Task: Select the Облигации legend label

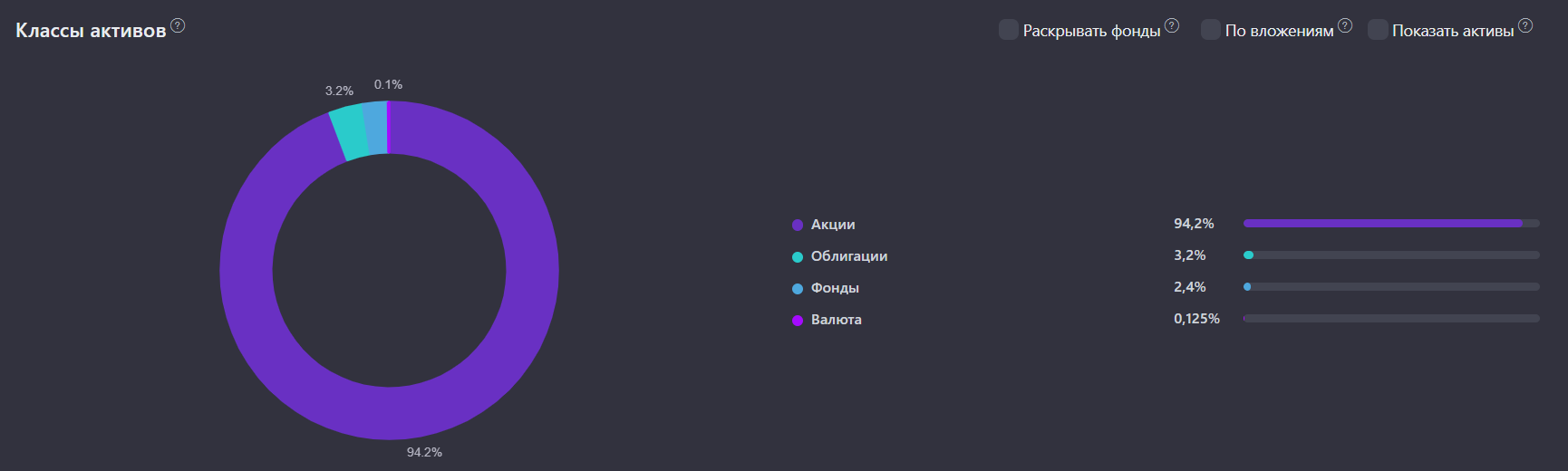Action: 848,256
